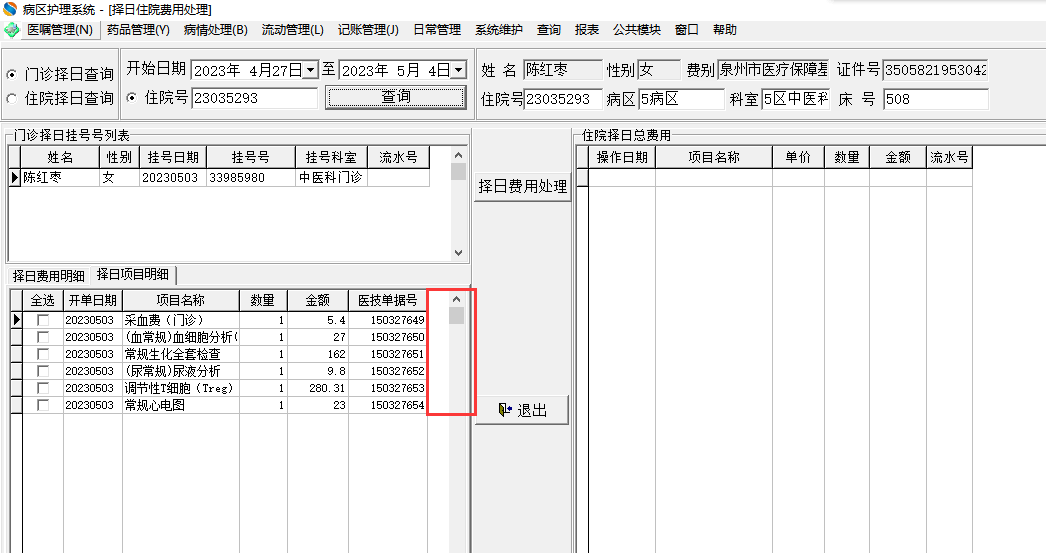Click amount 280.31 cell
Image resolution: width=1046 pixels, height=553 pixels.
point(318,388)
